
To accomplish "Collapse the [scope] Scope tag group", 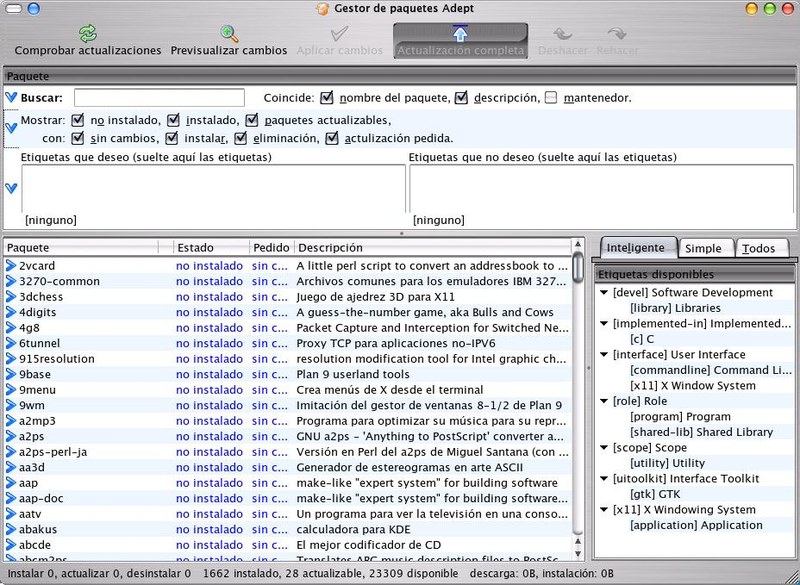I will tap(605, 448).
